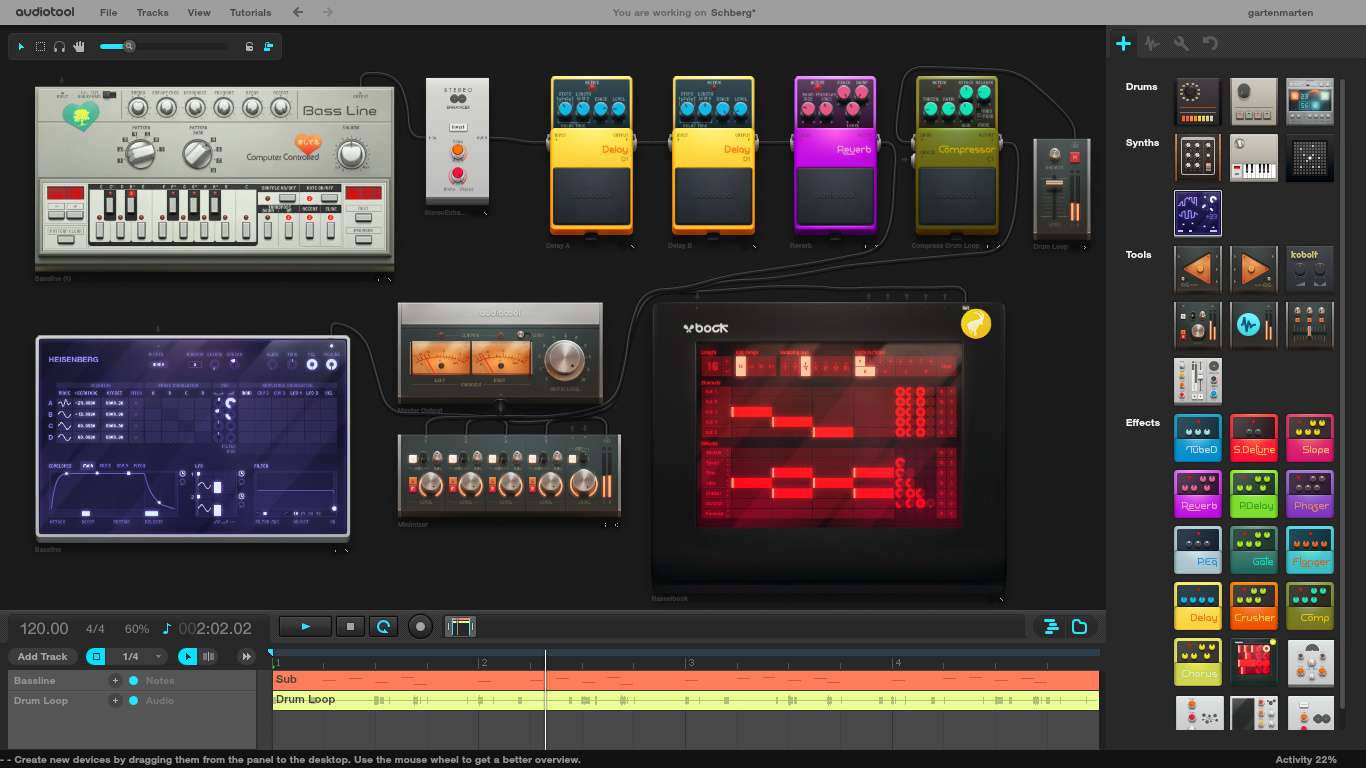Screen dimensions: 1366x768
Task: Open the wrench settings tab
Action: pyautogui.click(x=1181, y=43)
